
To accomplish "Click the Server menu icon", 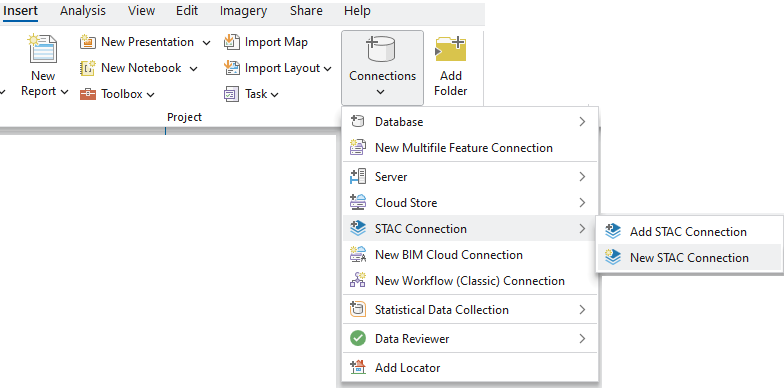I will click(x=358, y=176).
